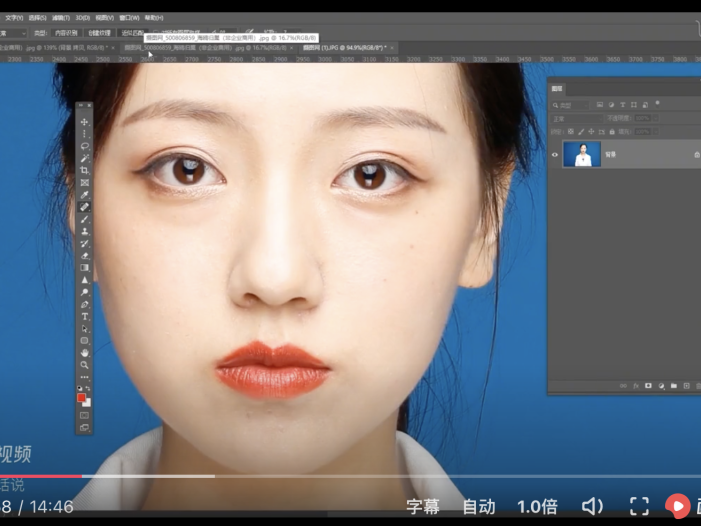Open the 选择(S) menu
The image size is (701, 526).
coord(37,18)
